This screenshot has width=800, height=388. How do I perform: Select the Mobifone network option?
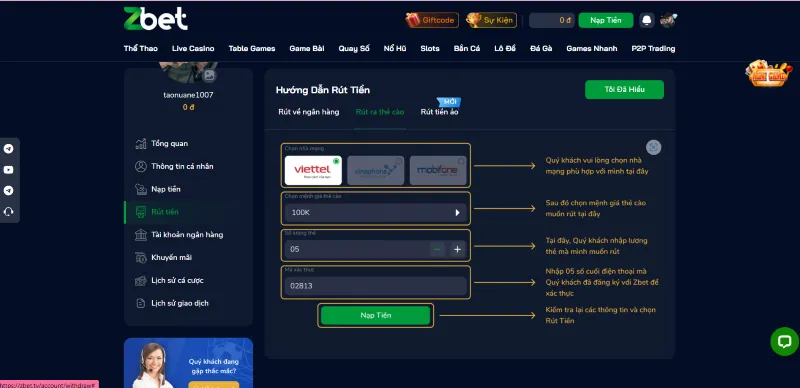click(438, 171)
